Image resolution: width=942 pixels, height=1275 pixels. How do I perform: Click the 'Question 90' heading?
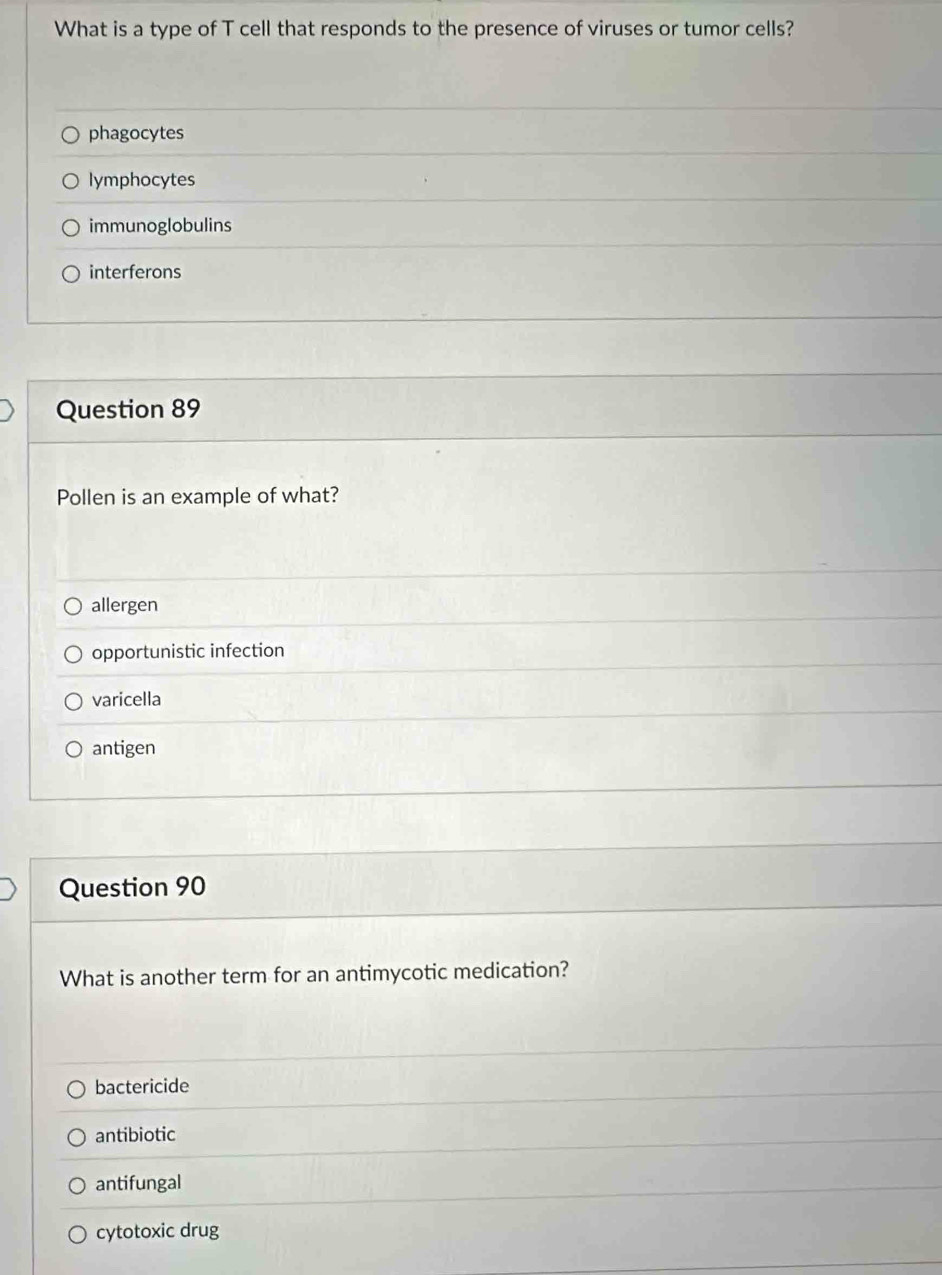pos(133,887)
